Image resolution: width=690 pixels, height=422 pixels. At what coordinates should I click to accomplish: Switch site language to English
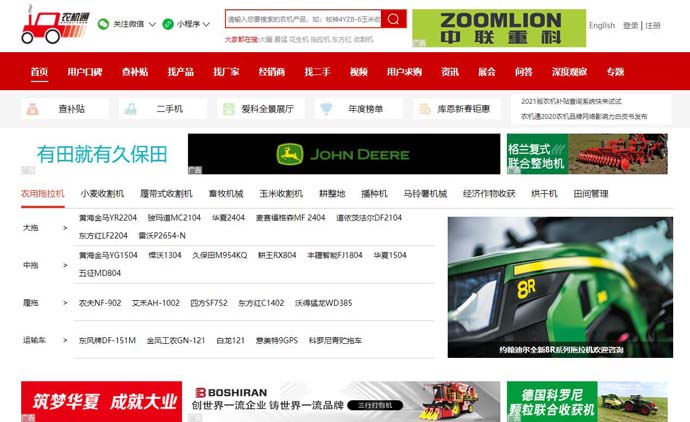click(602, 26)
